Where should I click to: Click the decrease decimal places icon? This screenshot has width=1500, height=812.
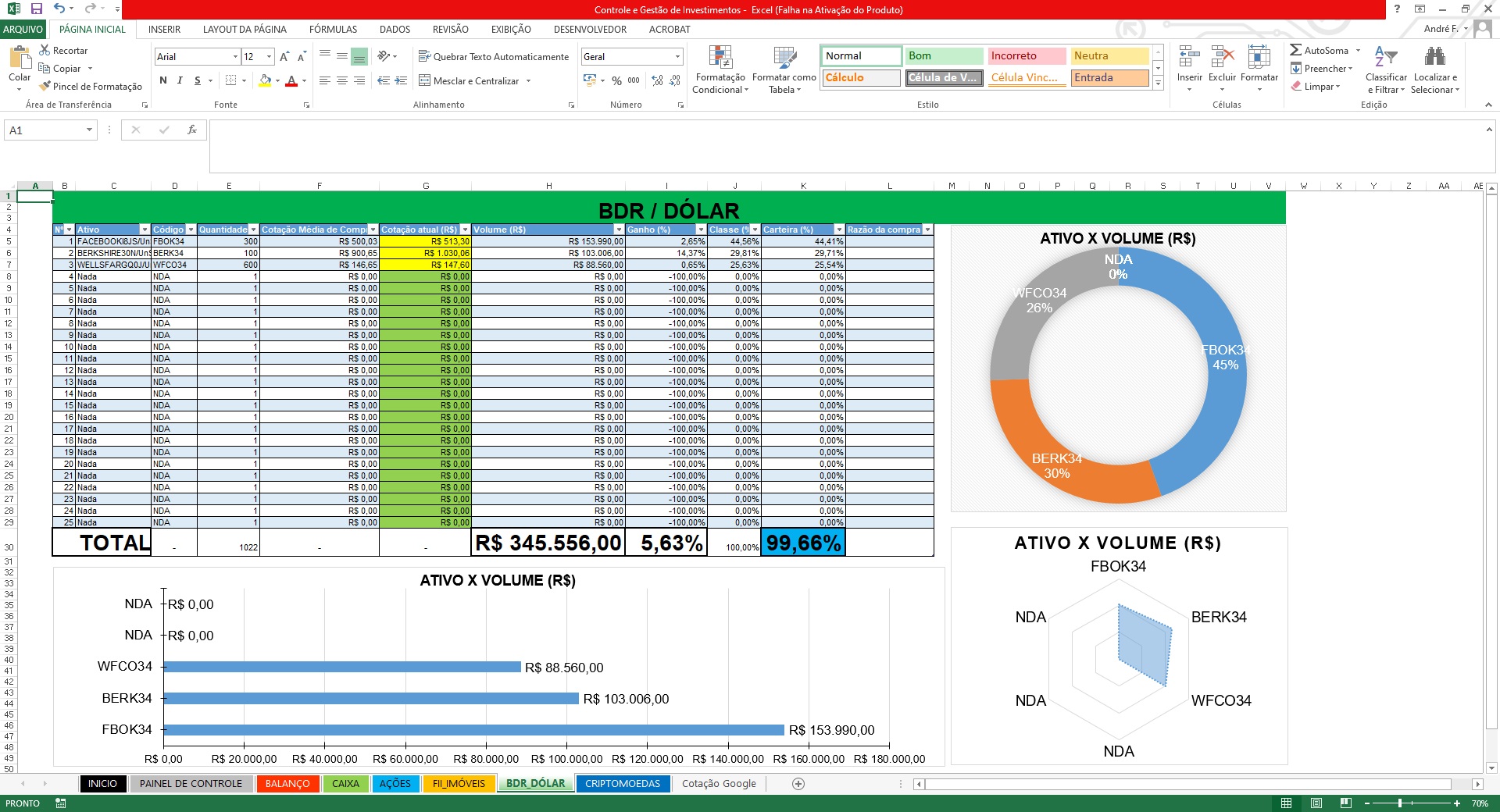tap(675, 80)
